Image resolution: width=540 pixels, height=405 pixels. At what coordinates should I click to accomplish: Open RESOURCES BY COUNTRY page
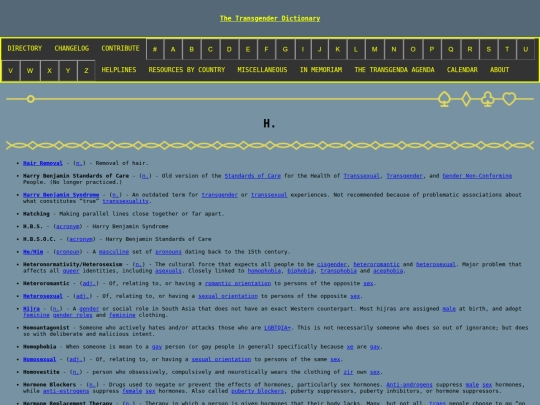pyautogui.click(x=187, y=70)
